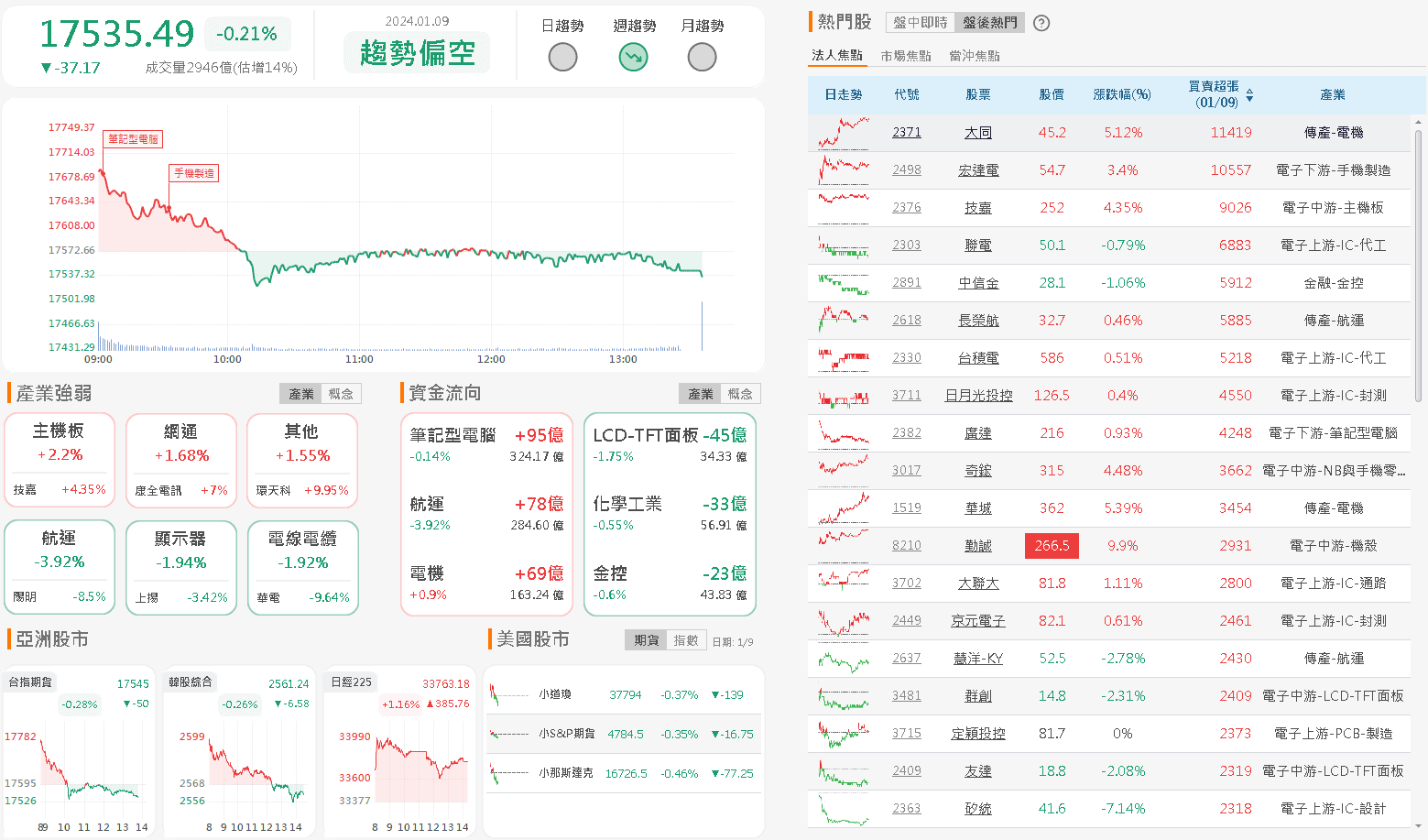Toggle 資金流向 panel to 概念 view
The image size is (1428, 840).
click(x=740, y=394)
